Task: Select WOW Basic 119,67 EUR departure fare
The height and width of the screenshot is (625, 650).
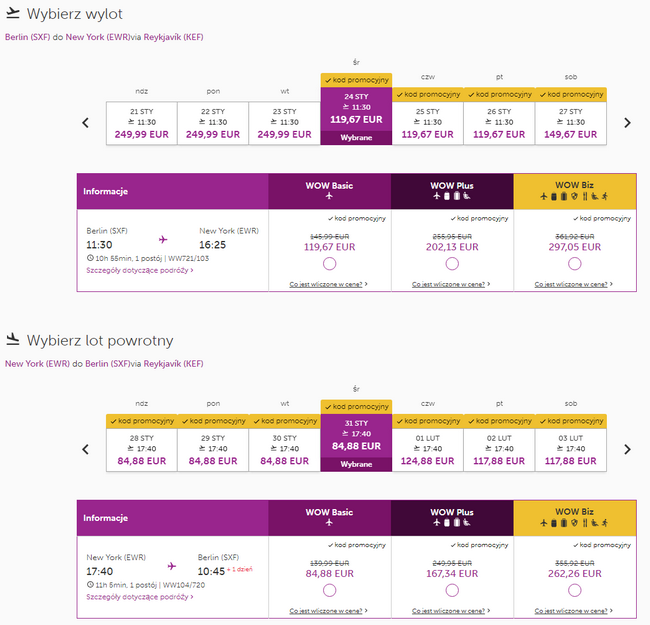Action: click(x=330, y=264)
